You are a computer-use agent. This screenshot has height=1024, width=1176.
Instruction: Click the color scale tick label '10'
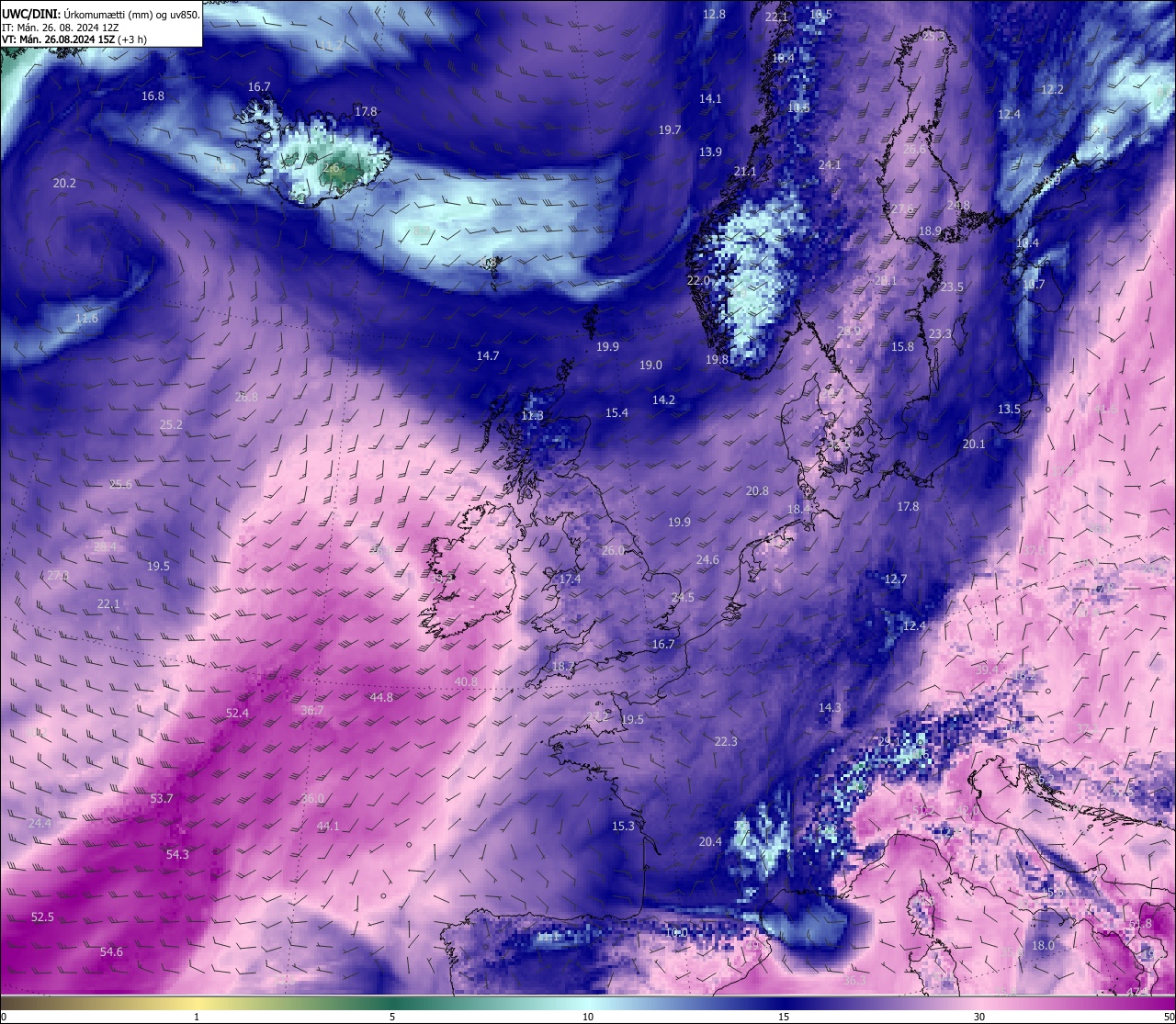(588, 1017)
